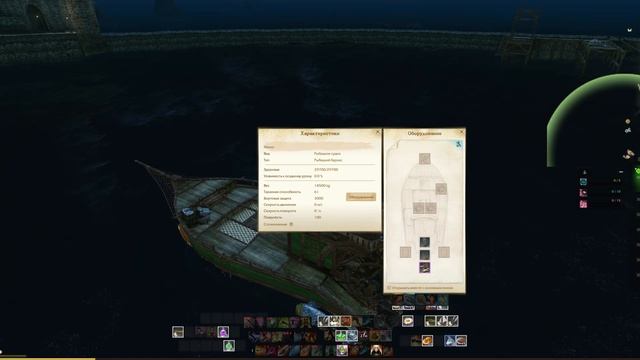Activate the red-orange skill in top hotbar trio
This screenshot has height=360, width=640.
click(x=346, y=321)
